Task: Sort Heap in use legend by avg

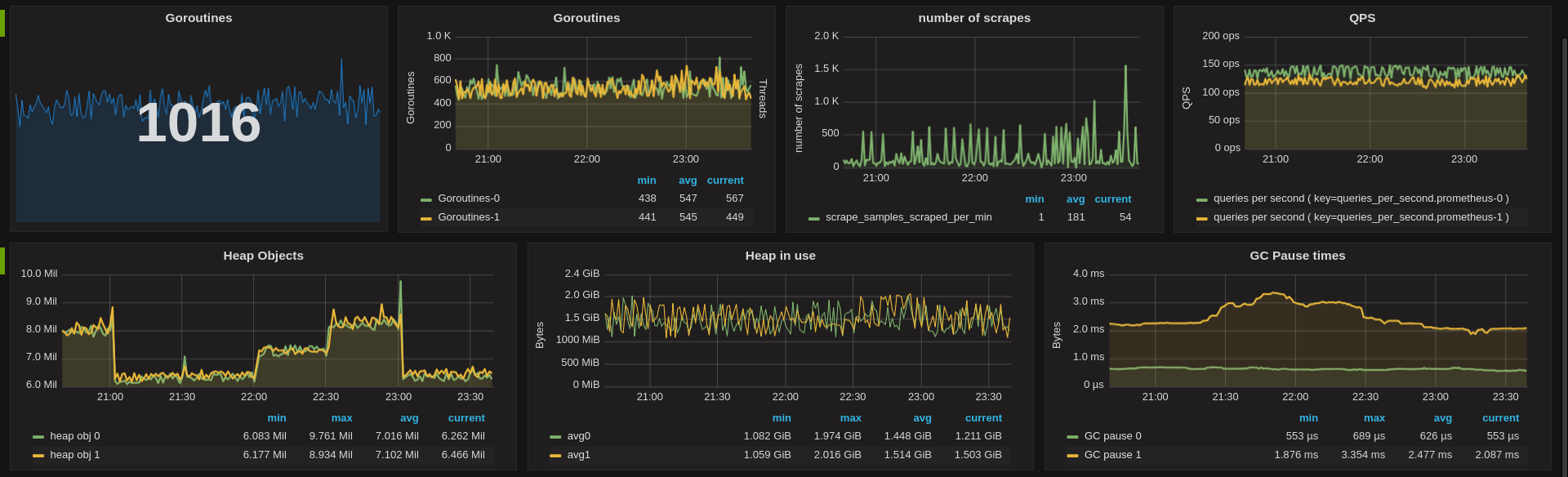Action: pyautogui.click(x=922, y=418)
